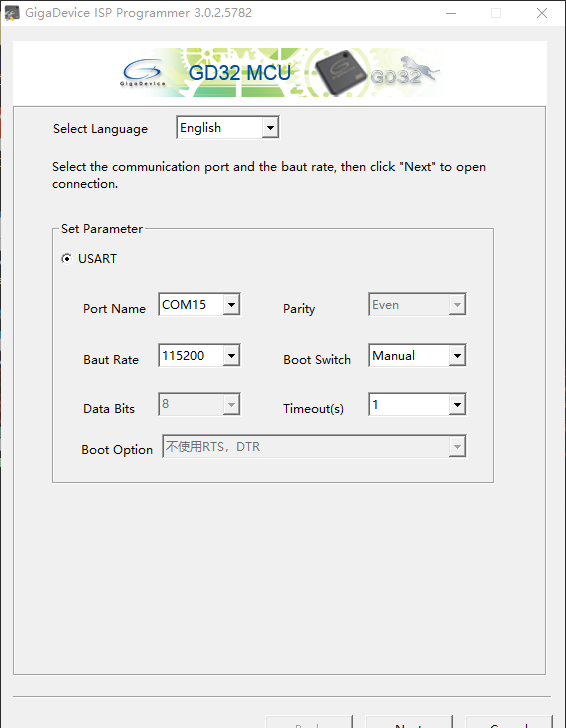Click the disabled Data Bits dropdown showing 8
This screenshot has width=566, height=728.
click(x=199, y=404)
